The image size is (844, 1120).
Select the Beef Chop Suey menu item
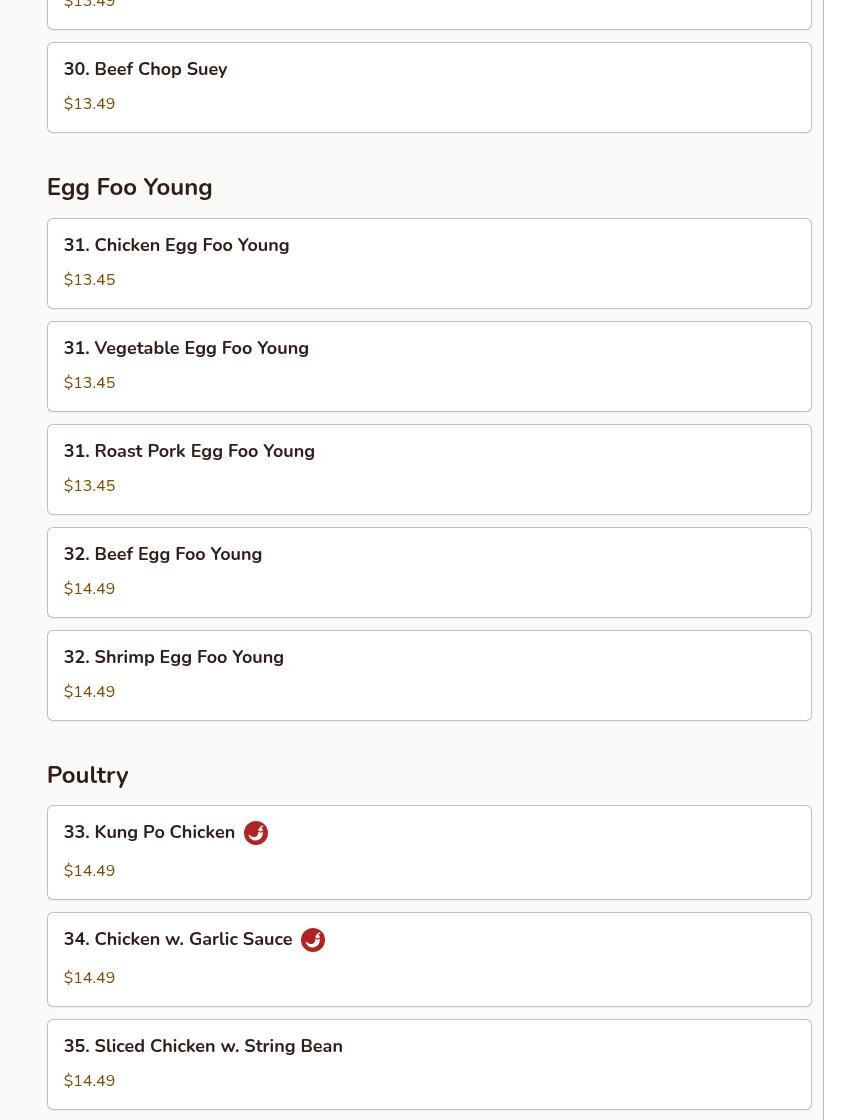coord(429,87)
